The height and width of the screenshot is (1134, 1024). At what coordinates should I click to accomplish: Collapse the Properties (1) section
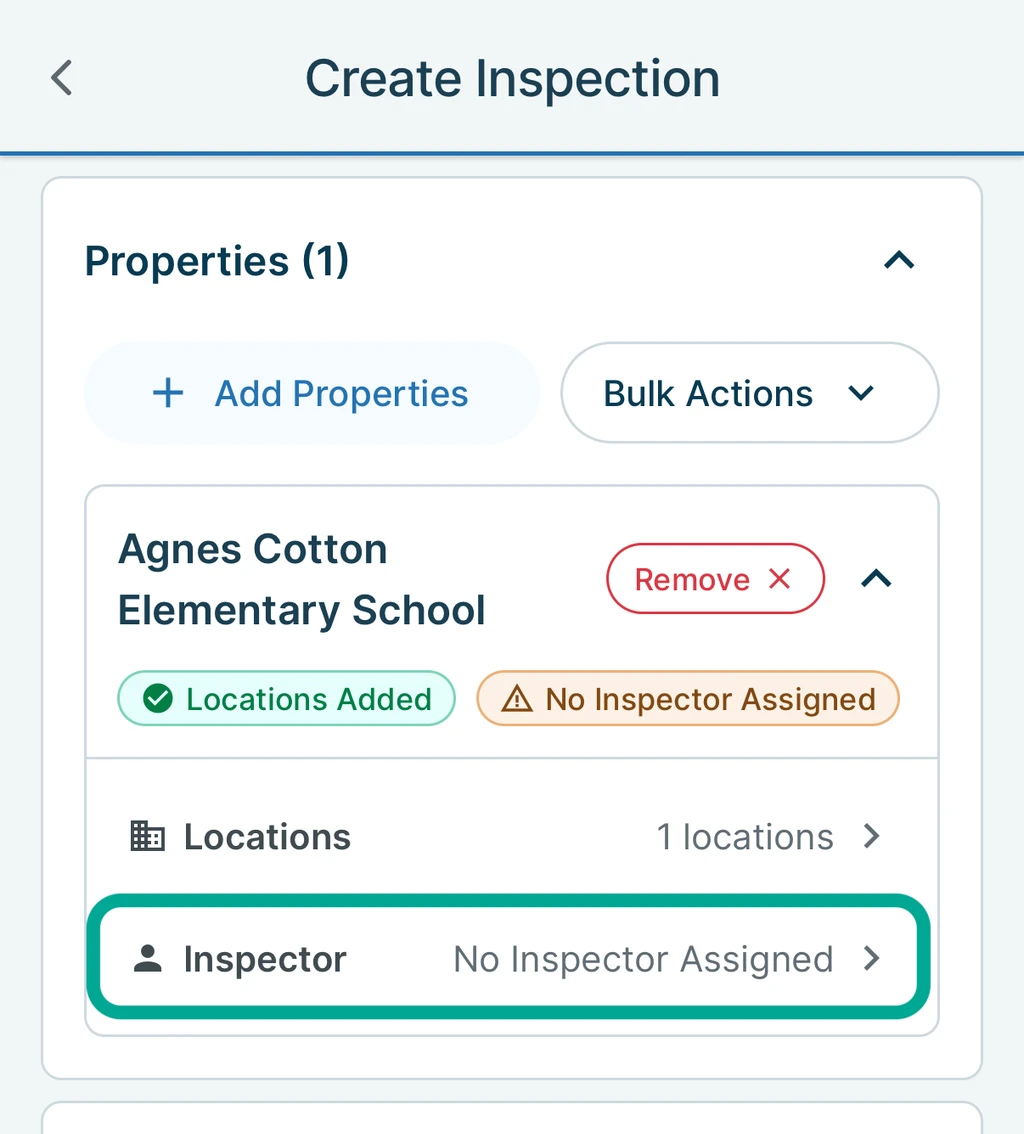click(x=900, y=260)
